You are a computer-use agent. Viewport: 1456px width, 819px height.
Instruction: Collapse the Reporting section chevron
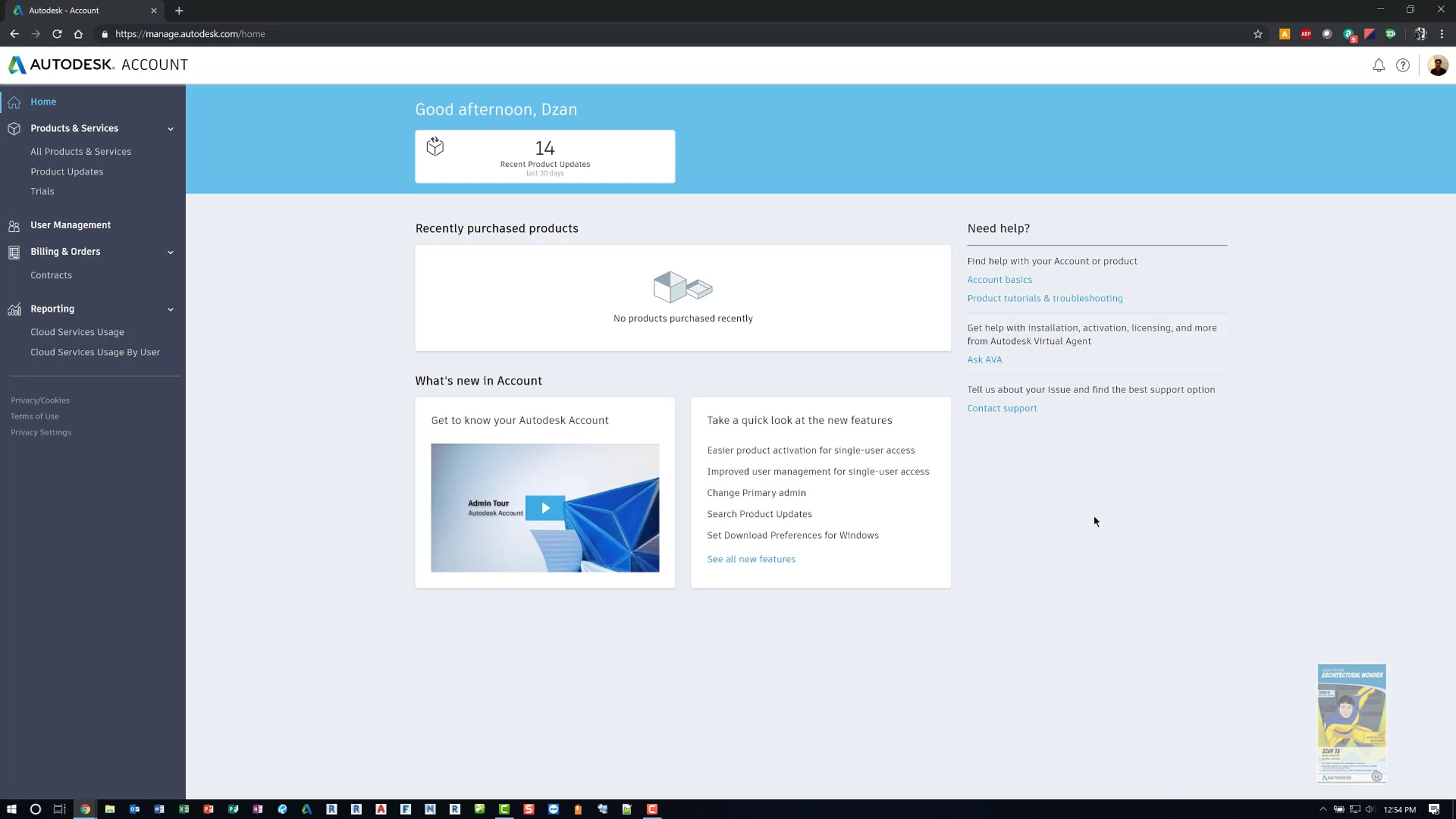(x=170, y=309)
